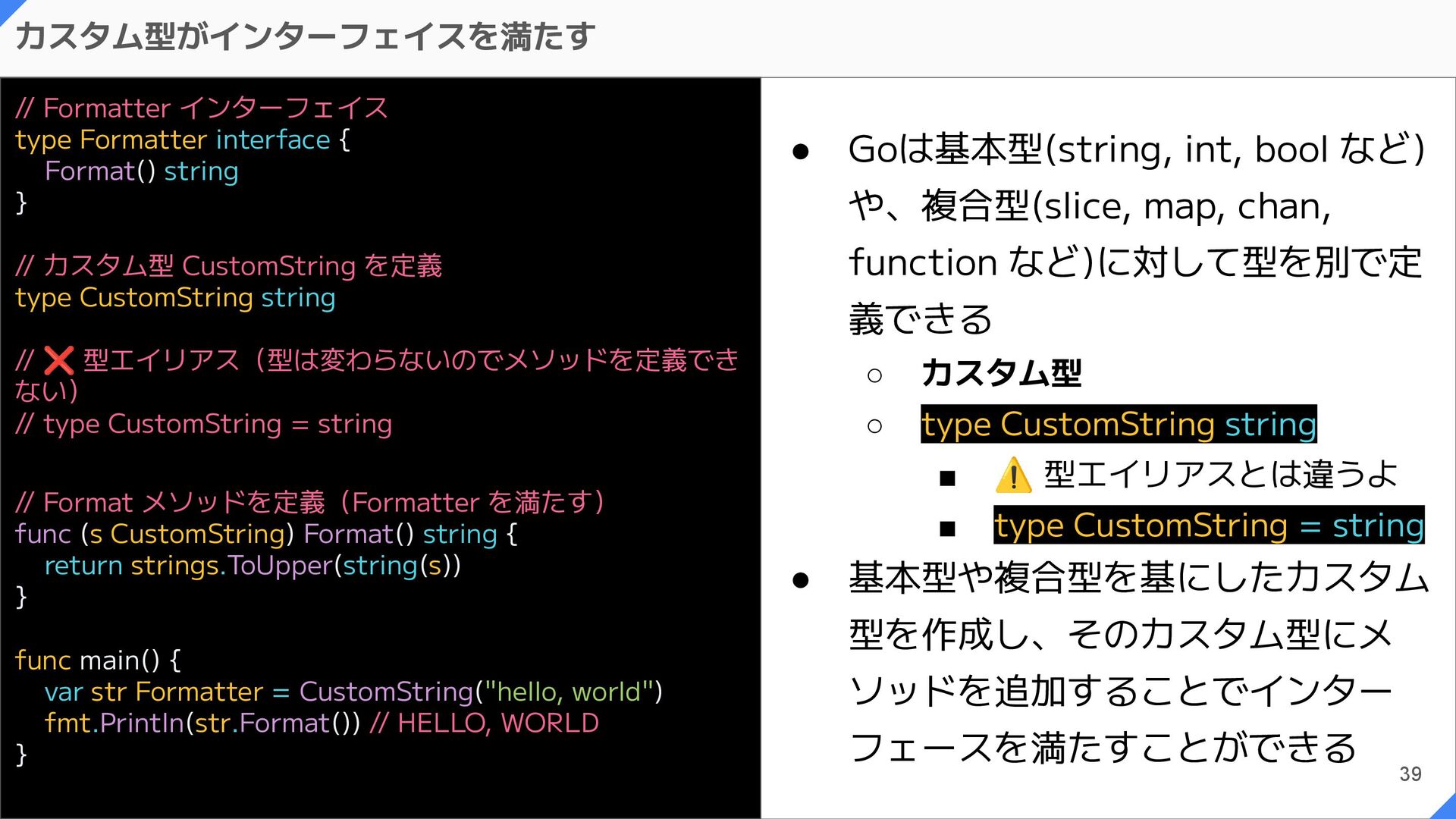Click the black code line type CustomString string
The width and height of the screenshot is (1456, 819).
point(175,298)
